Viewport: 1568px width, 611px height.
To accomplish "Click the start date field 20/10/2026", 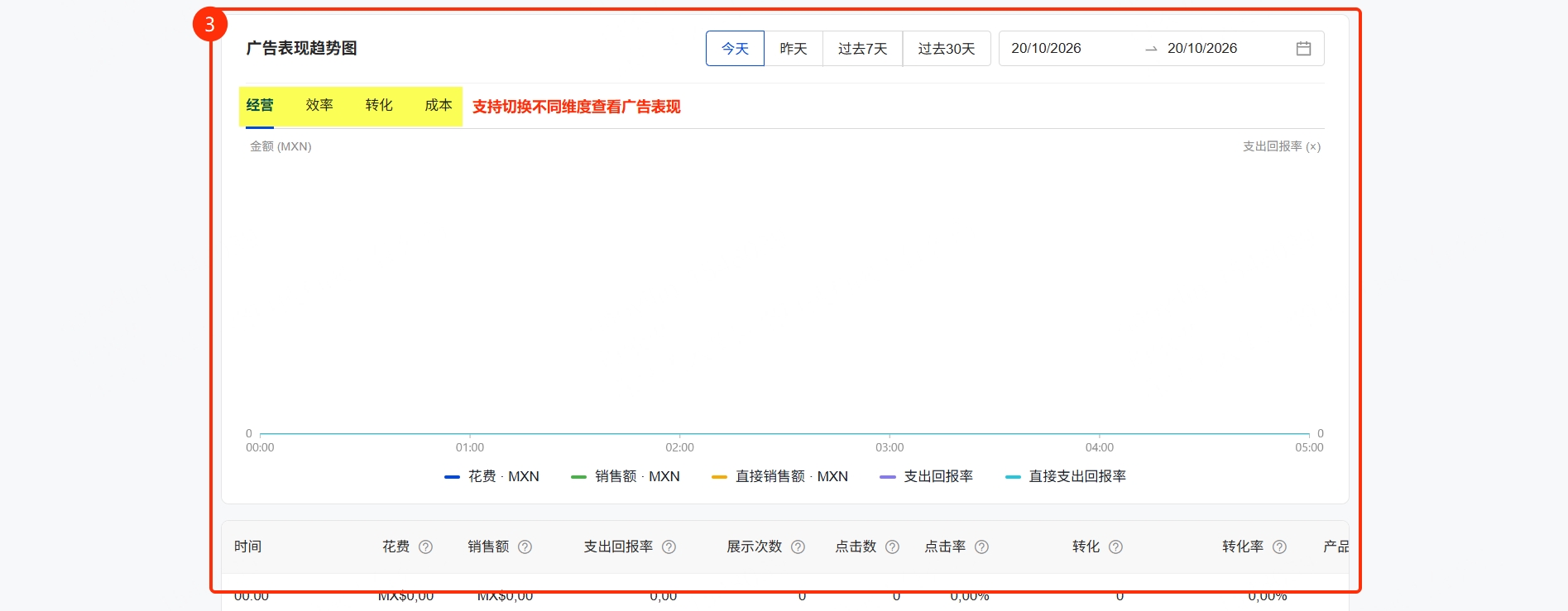I will 1046,49.
